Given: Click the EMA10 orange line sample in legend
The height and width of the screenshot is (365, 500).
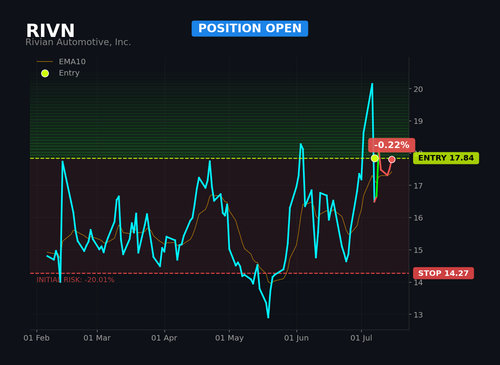Looking at the screenshot, I should click(45, 62).
